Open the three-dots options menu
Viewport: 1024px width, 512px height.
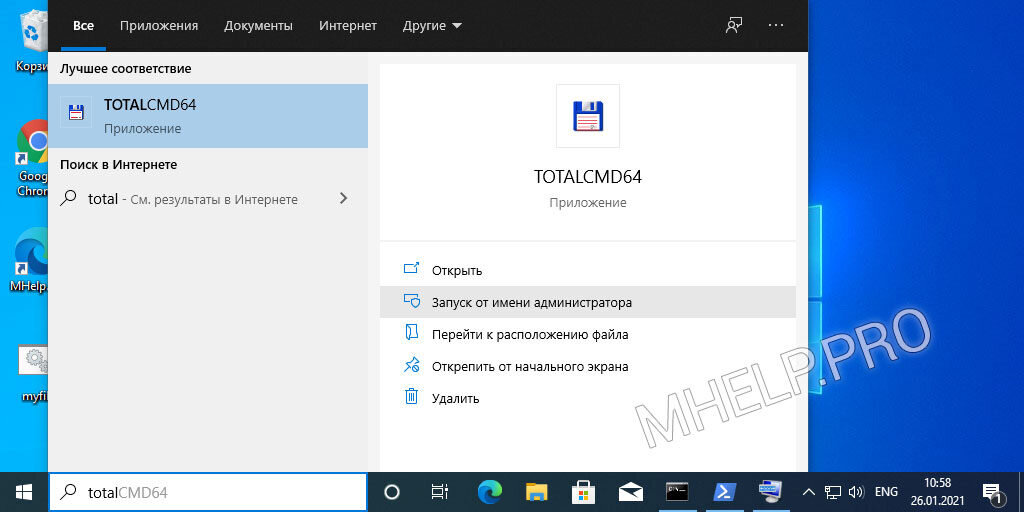click(x=776, y=25)
